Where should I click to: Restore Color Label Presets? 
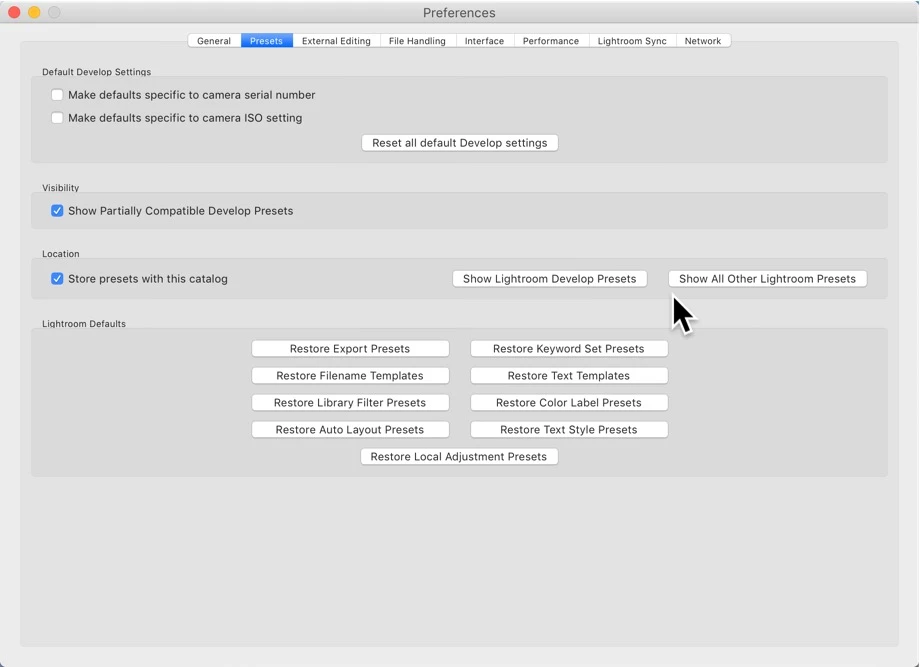tap(569, 402)
